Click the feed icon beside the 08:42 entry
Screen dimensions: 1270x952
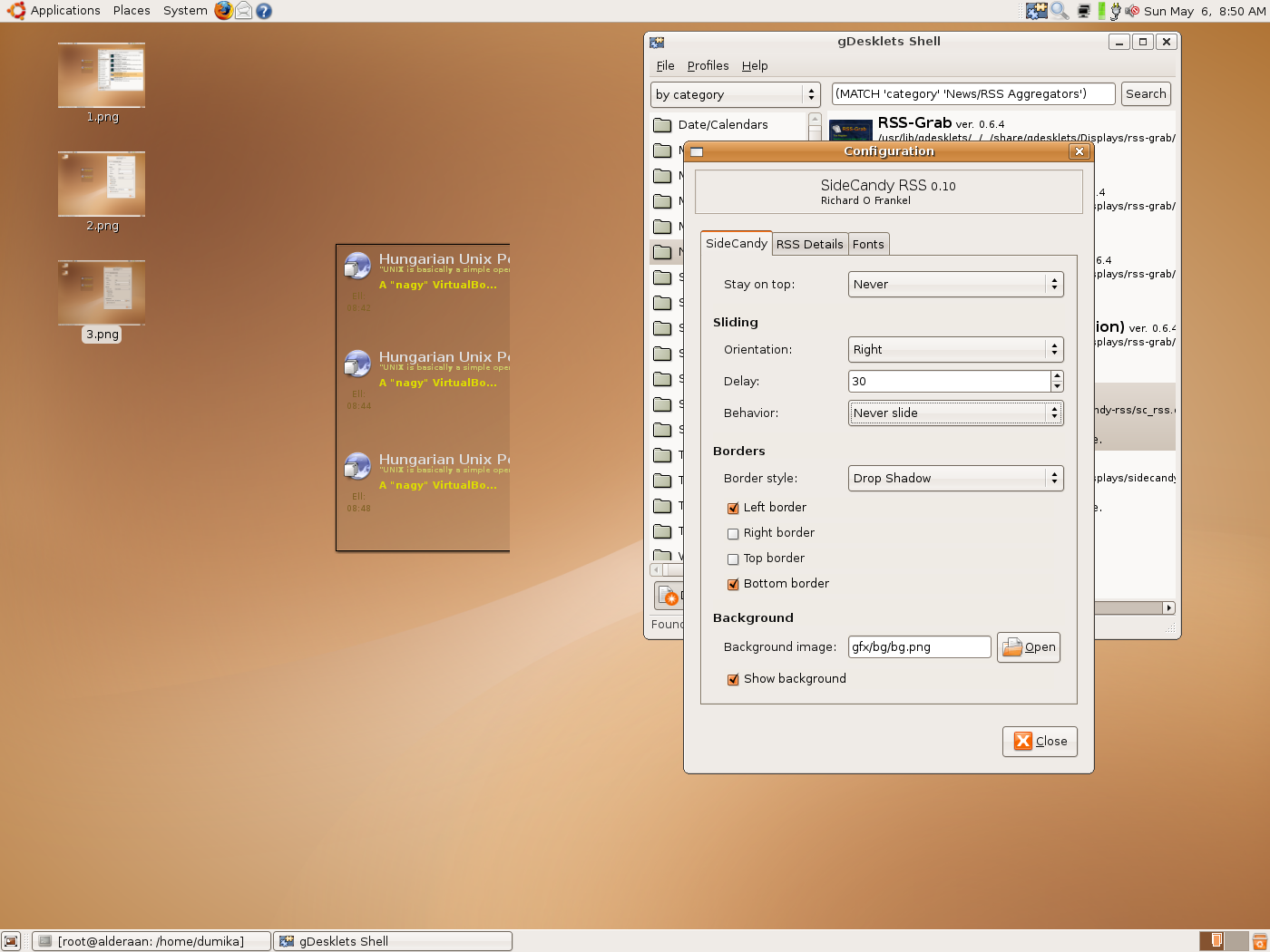[357, 266]
